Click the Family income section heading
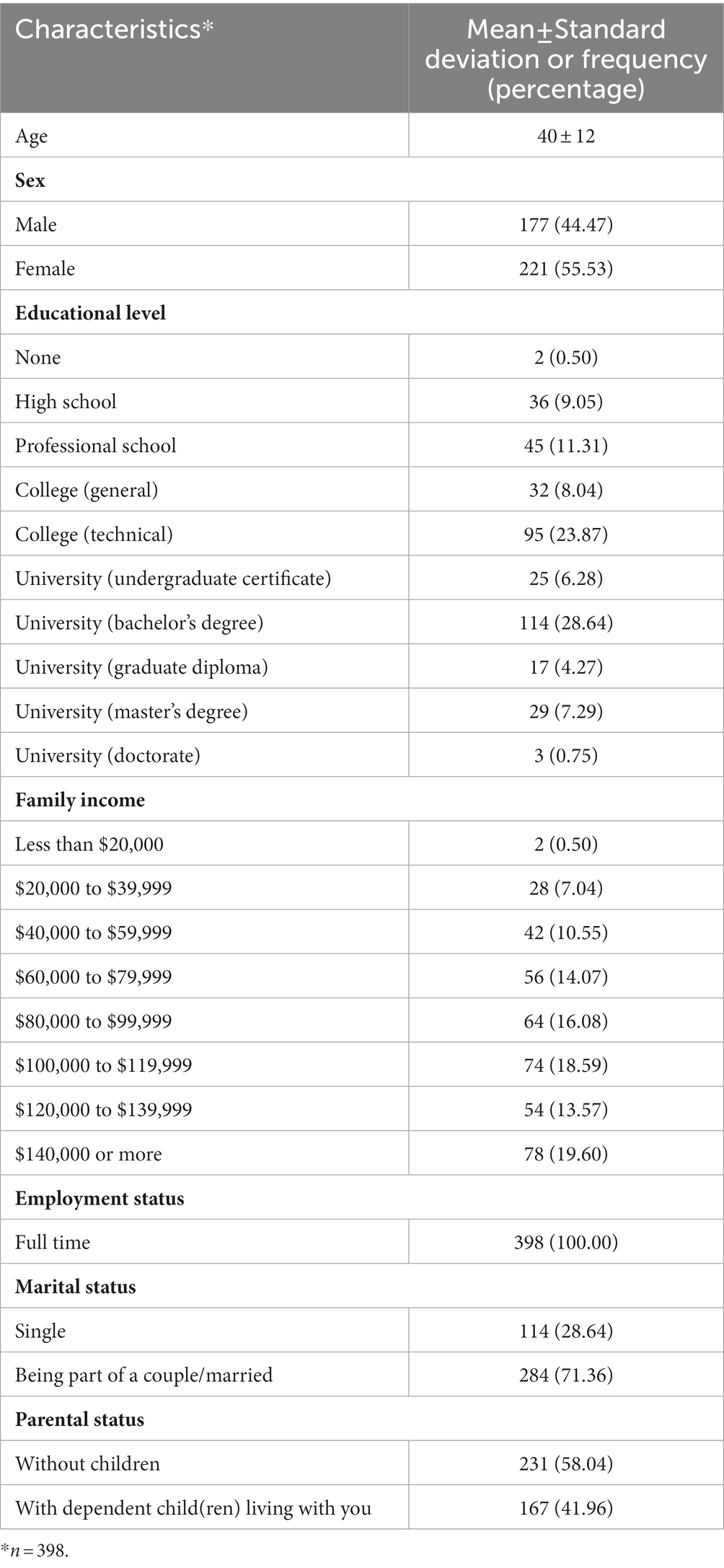 (80, 800)
